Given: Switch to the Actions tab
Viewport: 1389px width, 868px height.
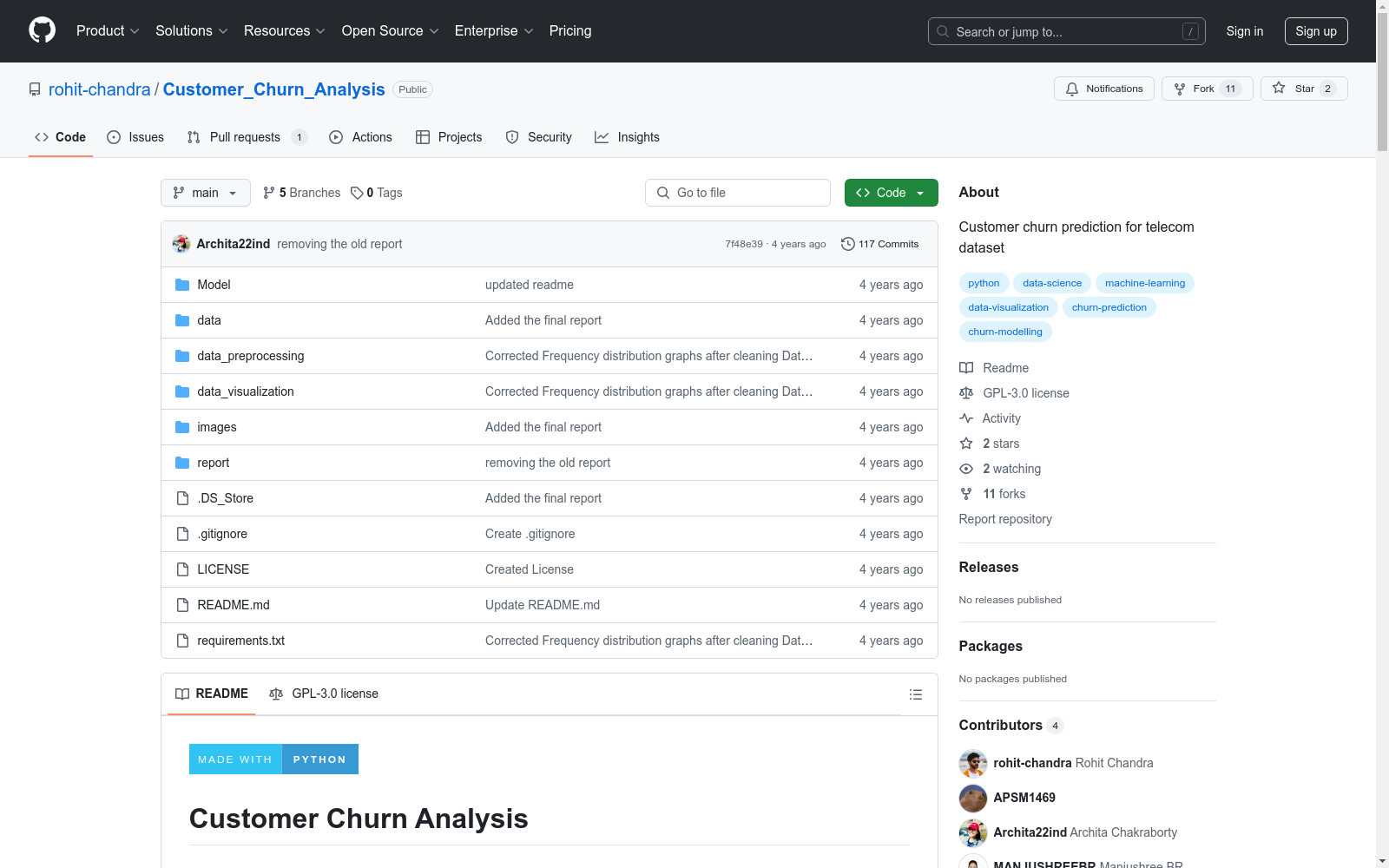Looking at the screenshot, I should point(360,137).
